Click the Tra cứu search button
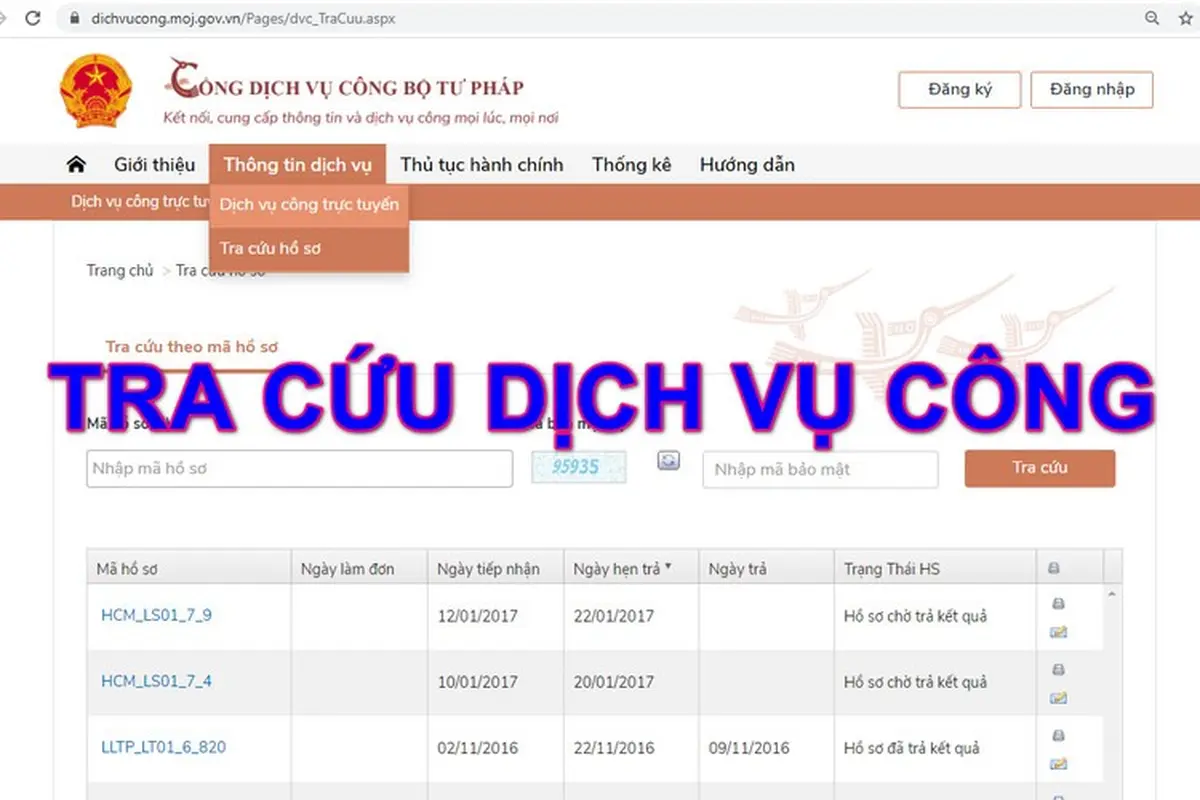Viewport: 1200px width, 800px height. (x=1040, y=468)
